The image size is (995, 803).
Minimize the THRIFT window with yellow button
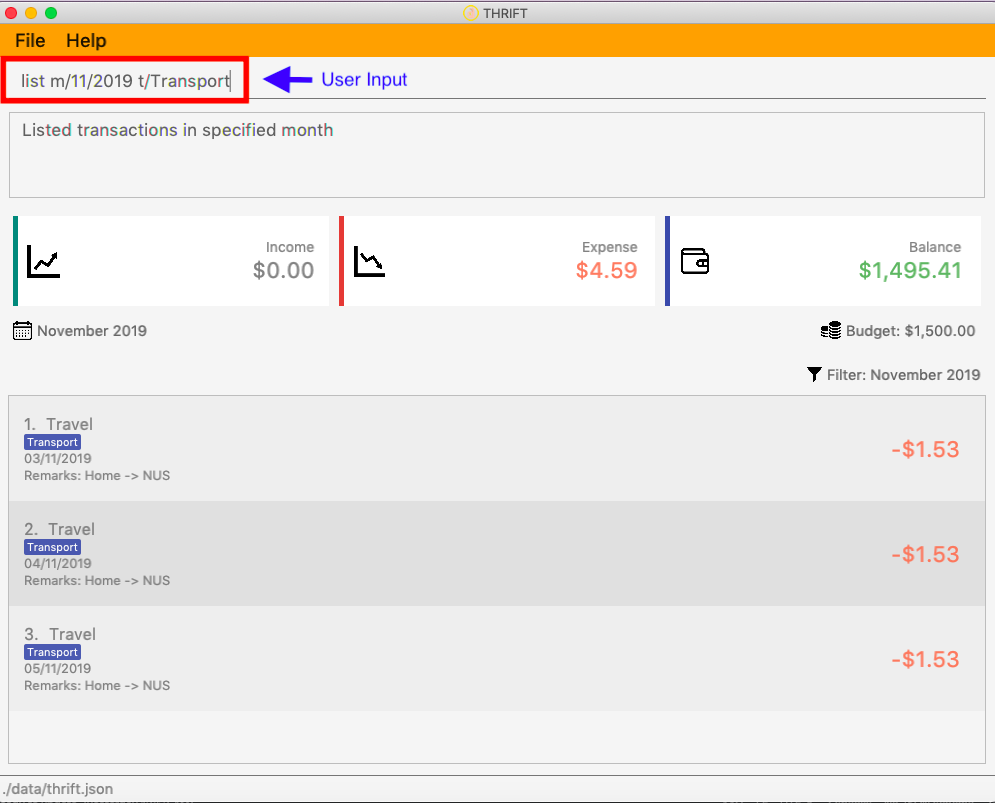31,13
